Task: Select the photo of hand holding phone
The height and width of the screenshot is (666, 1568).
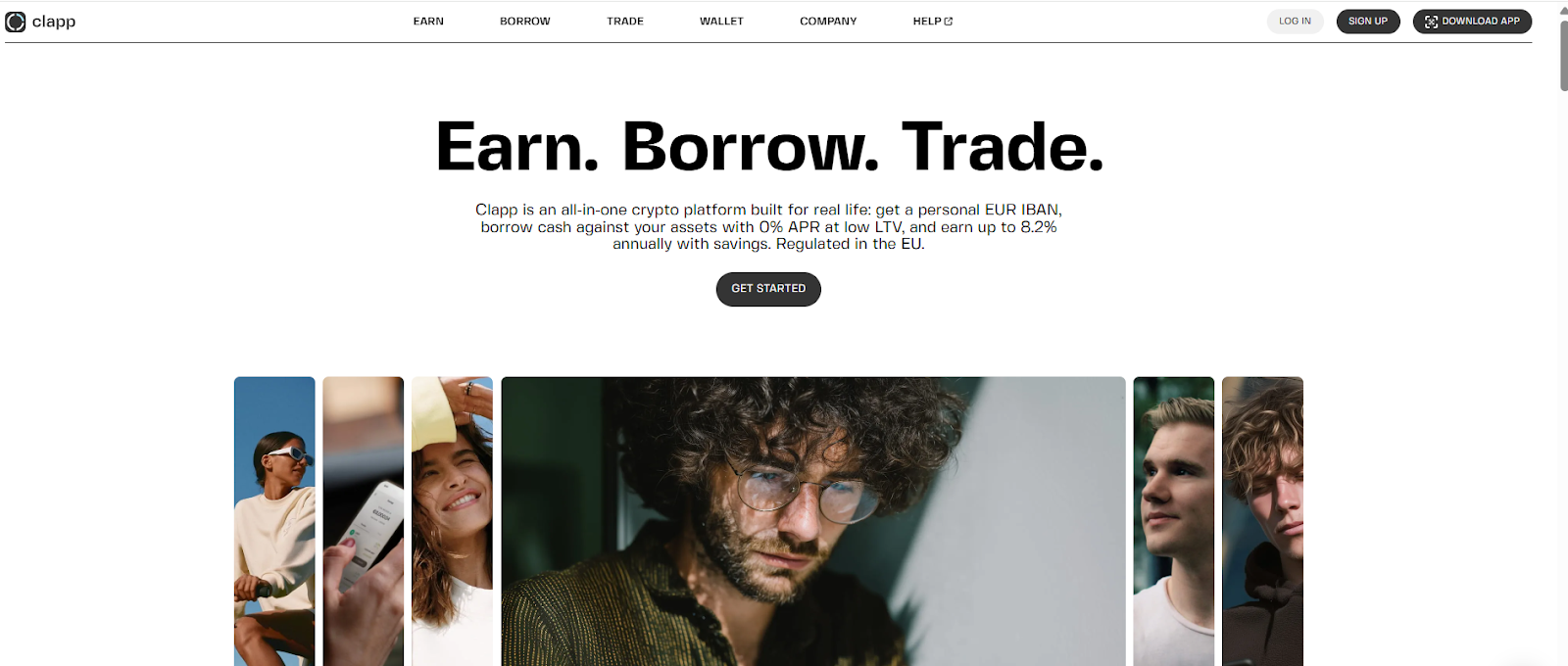Action: [364, 521]
